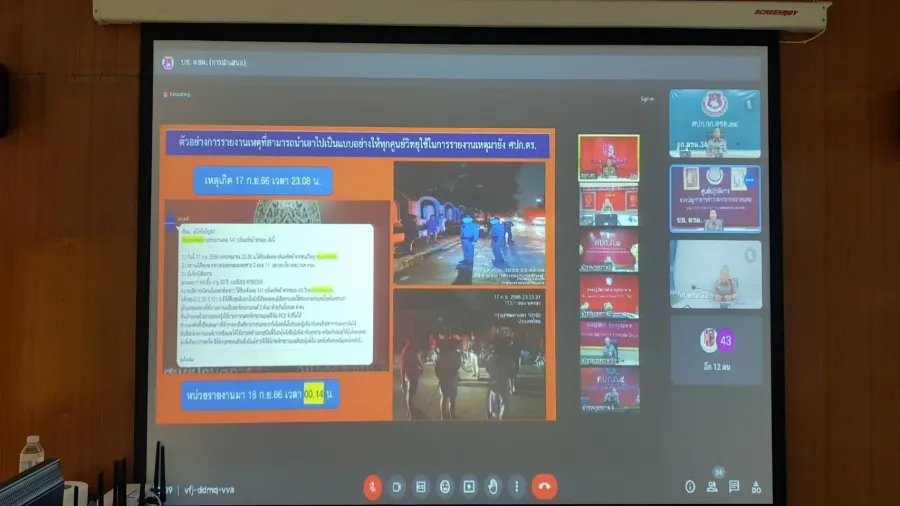Select the top participant video tile
Viewport: 900px width, 506px height.
[x=715, y=124]
